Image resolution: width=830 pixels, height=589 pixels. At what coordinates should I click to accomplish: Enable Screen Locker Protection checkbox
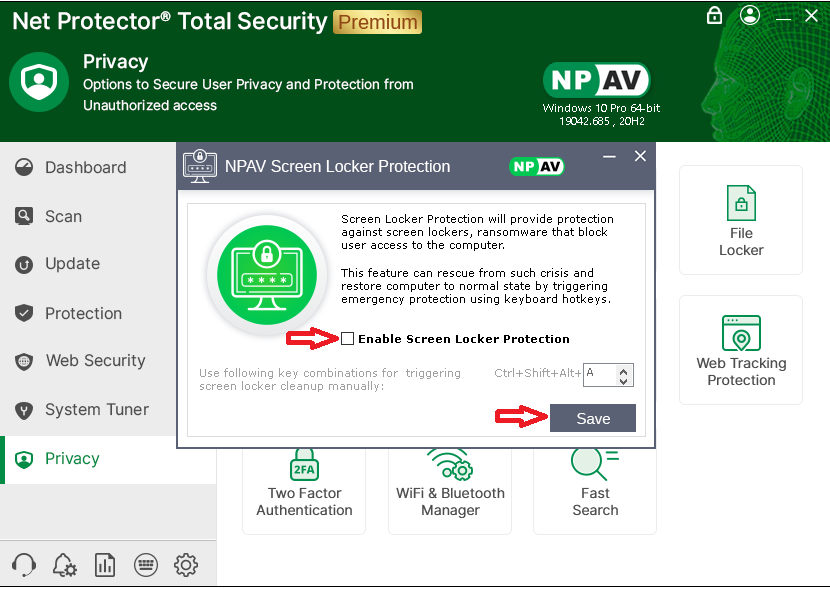click(x=348, y=339)
